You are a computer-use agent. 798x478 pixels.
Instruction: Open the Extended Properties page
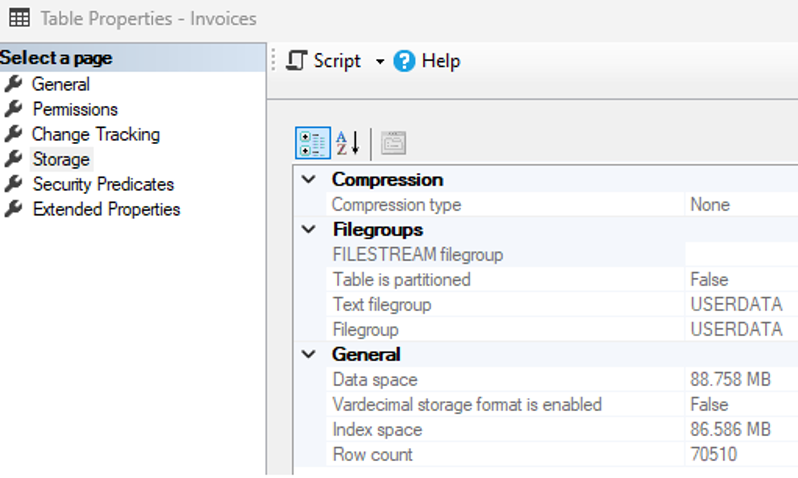pyautogui.click(x=106, y=209)
